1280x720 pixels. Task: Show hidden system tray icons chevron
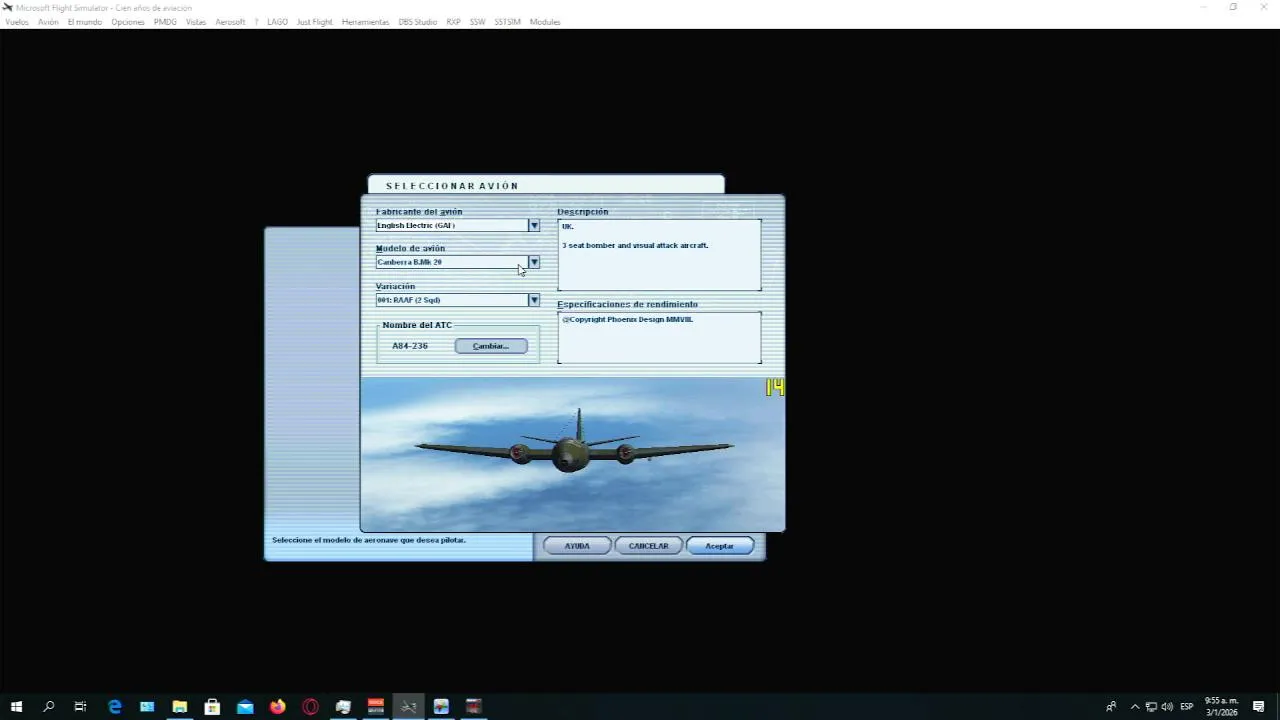click(x=1135, y=707)
